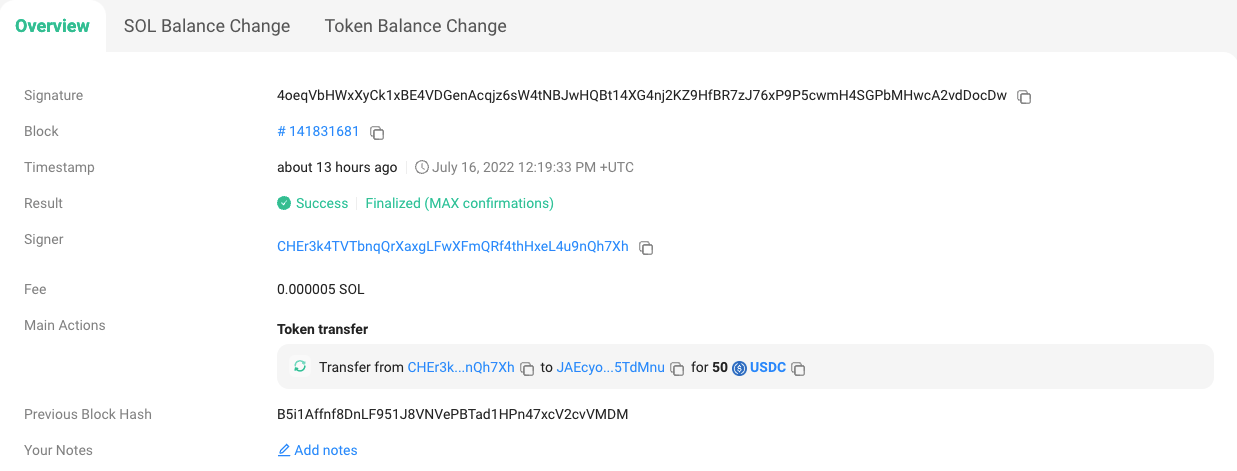Viewport: 1237px width, 471px height.
Task: Click the clock icon beside timestamp
Action: click(422, 168)
